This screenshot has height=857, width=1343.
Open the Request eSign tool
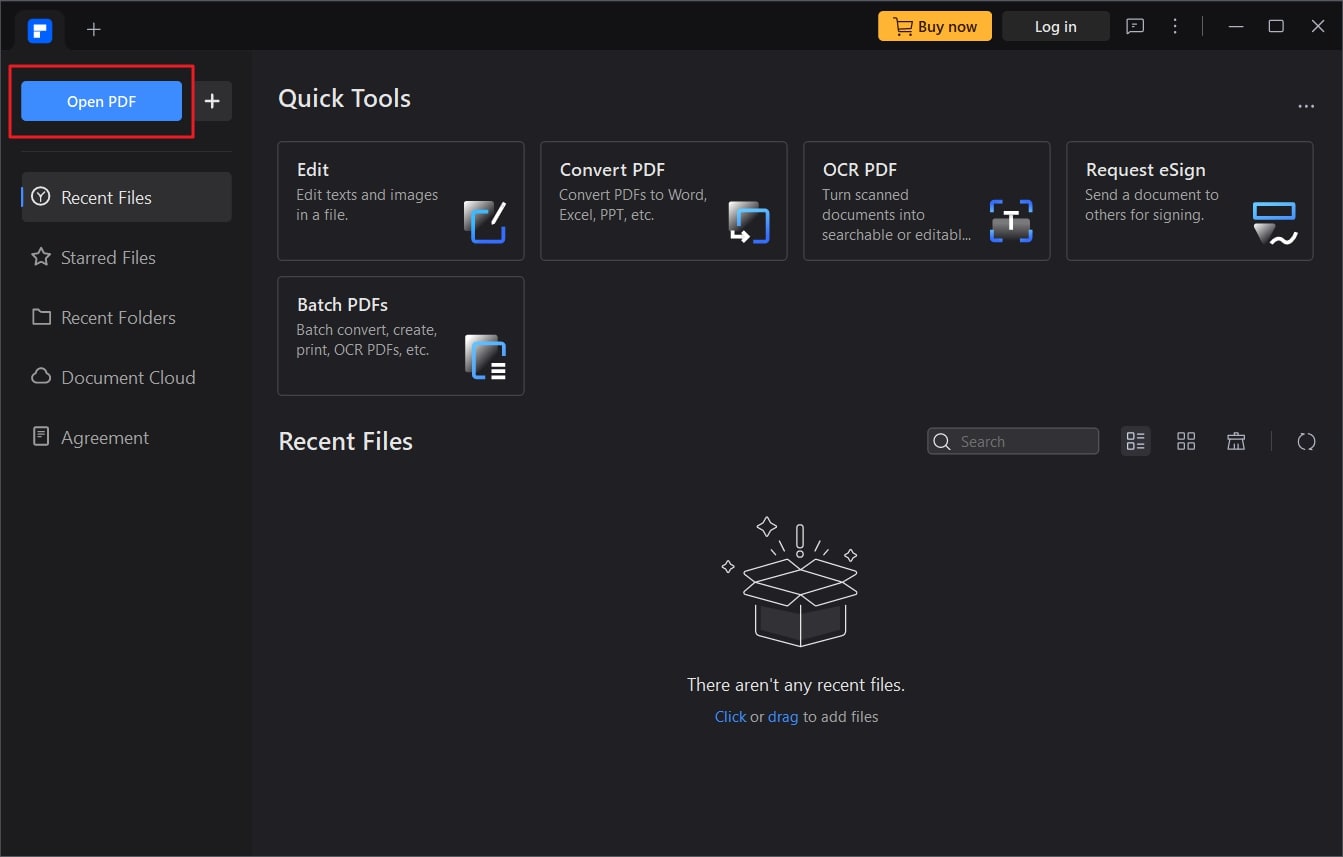click(x=1190, y=201)
